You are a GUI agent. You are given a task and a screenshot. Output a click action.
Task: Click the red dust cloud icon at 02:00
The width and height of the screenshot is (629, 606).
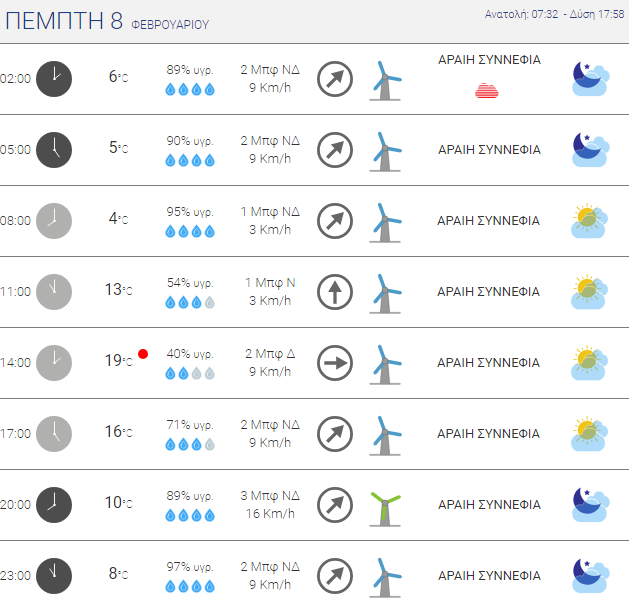tap(487, 91)
